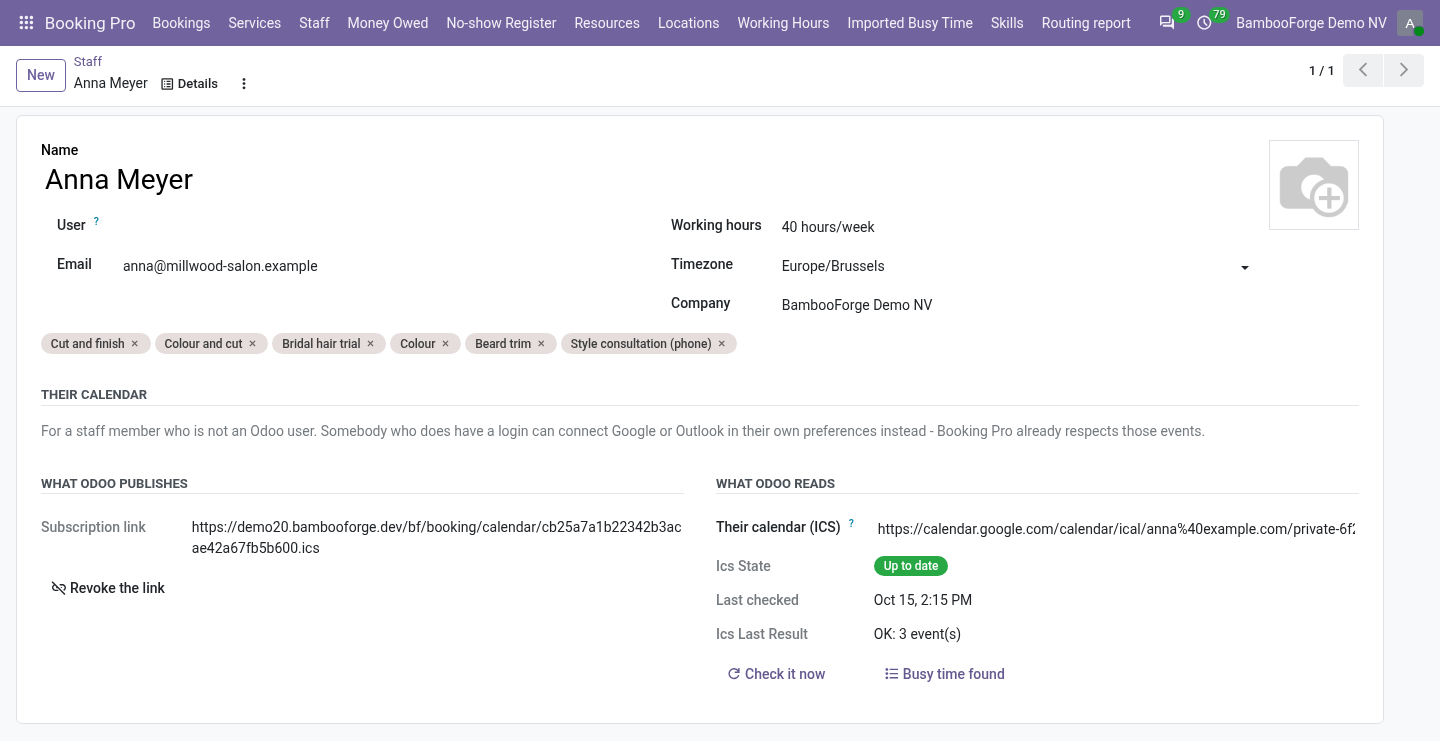Open the messages conversation icon
The height and width of the screenshot is (741, 1440).
coord(1167,22)
